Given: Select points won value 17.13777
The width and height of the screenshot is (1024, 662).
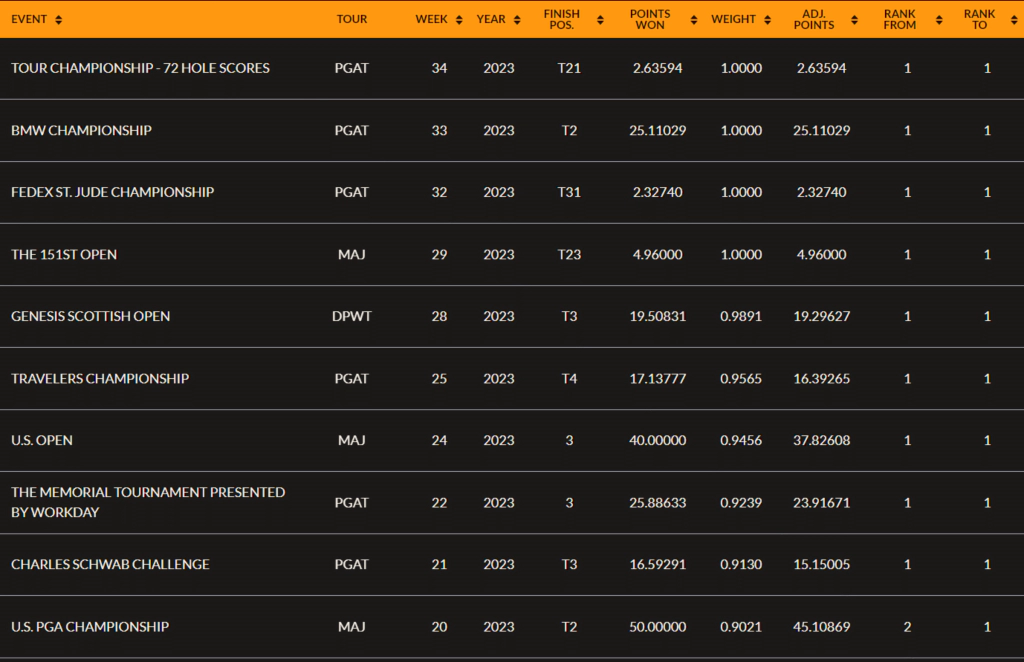Looking at the screenshot, I should click(x=657, y=378).
